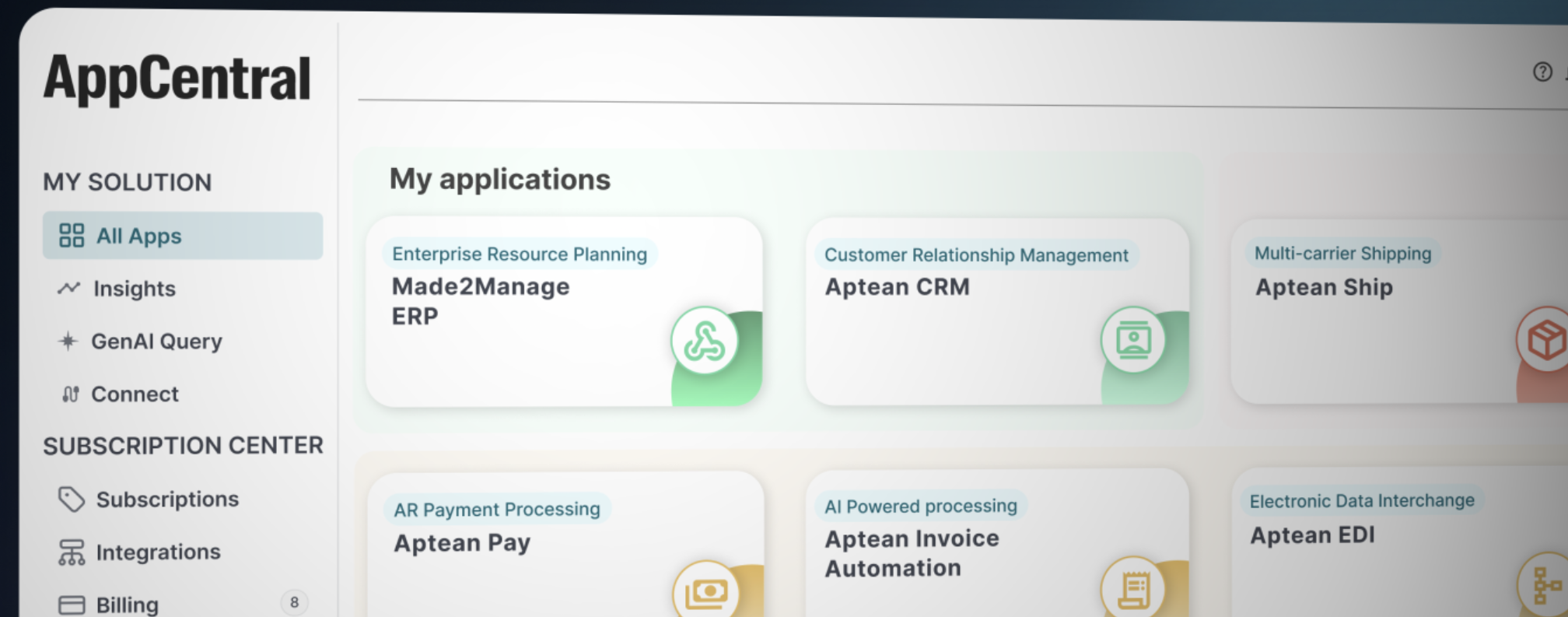
Task: Click the Aptean Pay money icon
Action: (706, 591)
